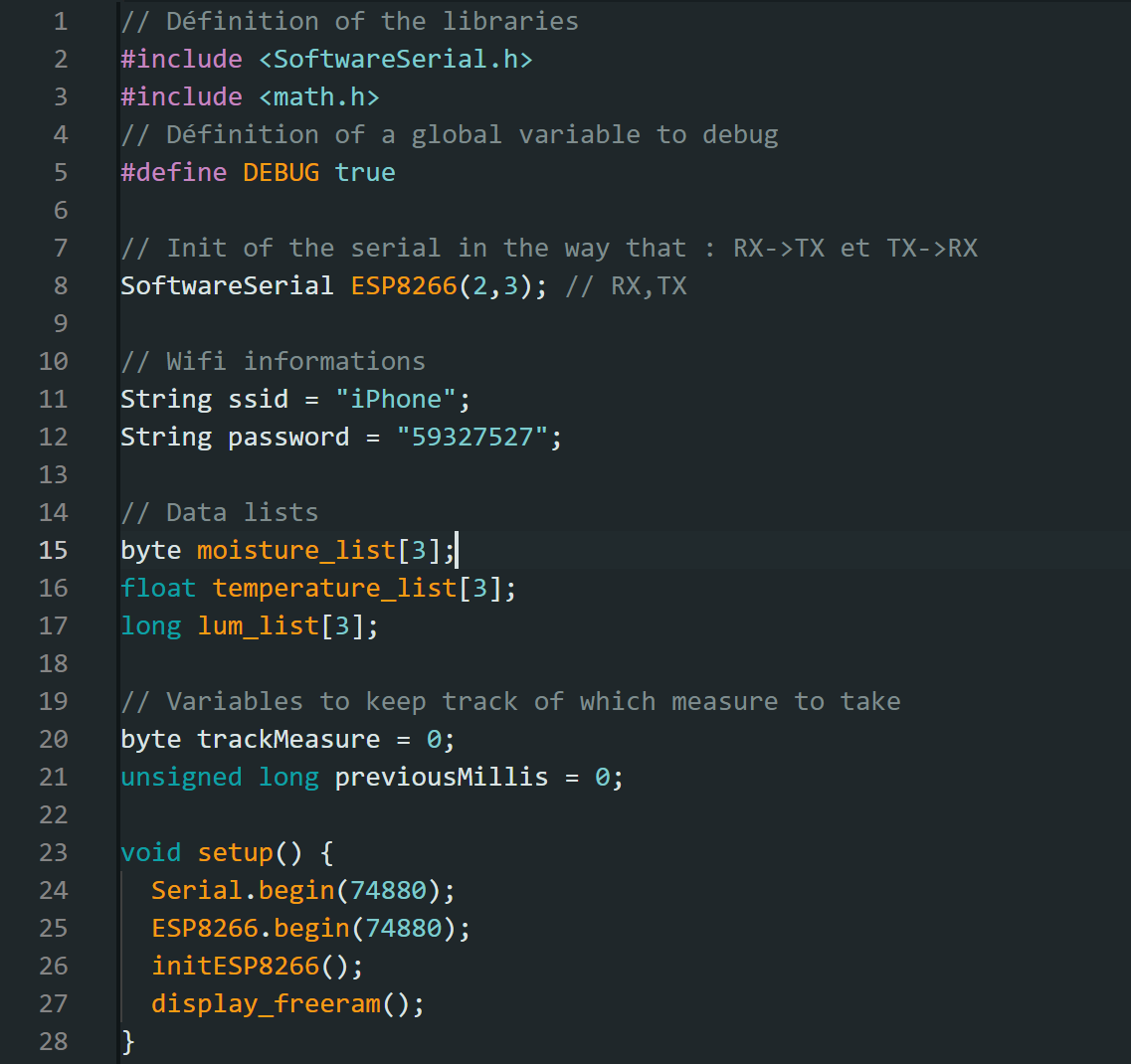Click the "// Wifi informations" comment
This screenshot has width=1131, height=1064.
[x=273, y=361]
